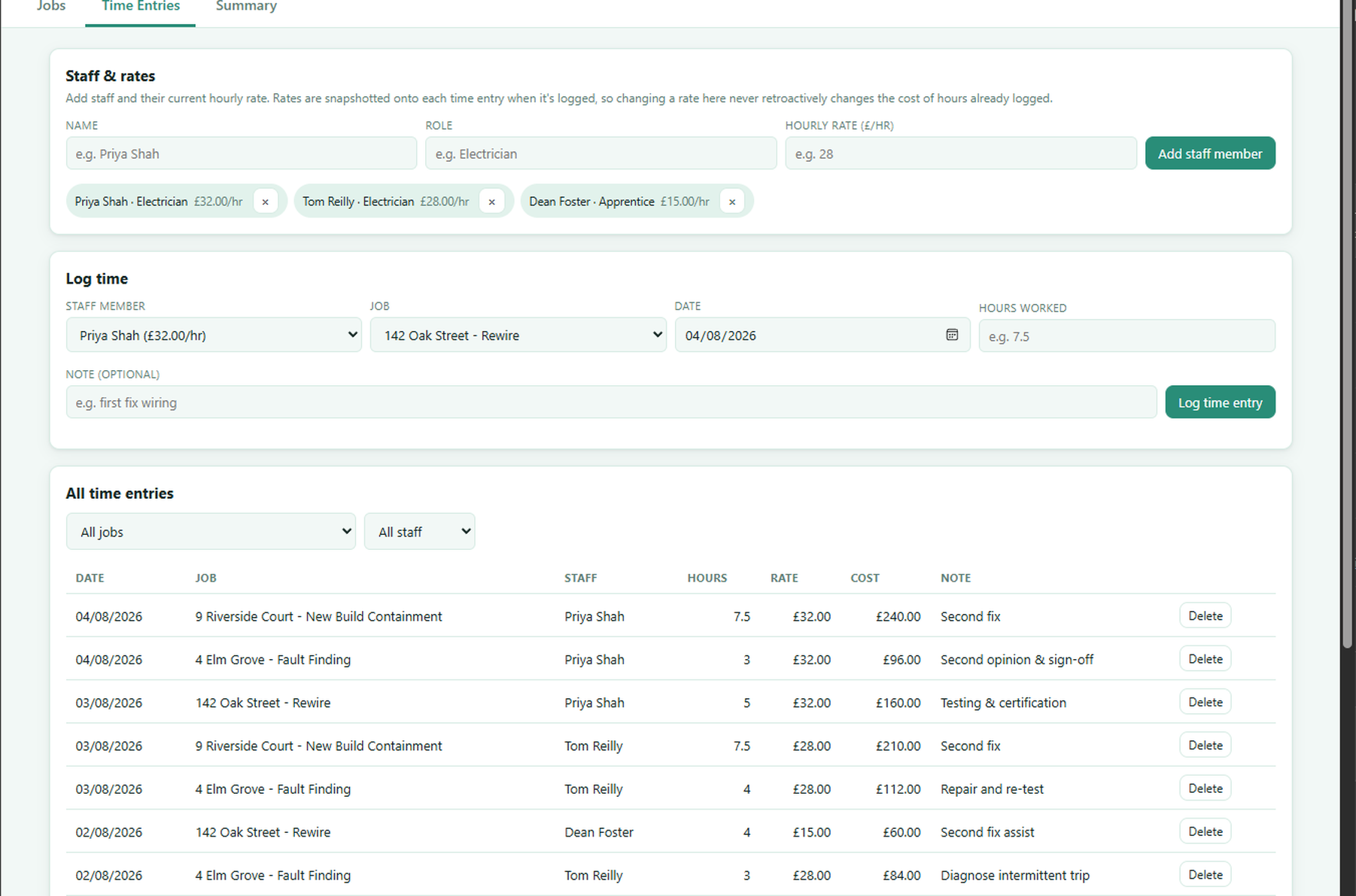Click the £84.00 cost cell
This screenshot has width=1356, height=896.
point(901,876)
